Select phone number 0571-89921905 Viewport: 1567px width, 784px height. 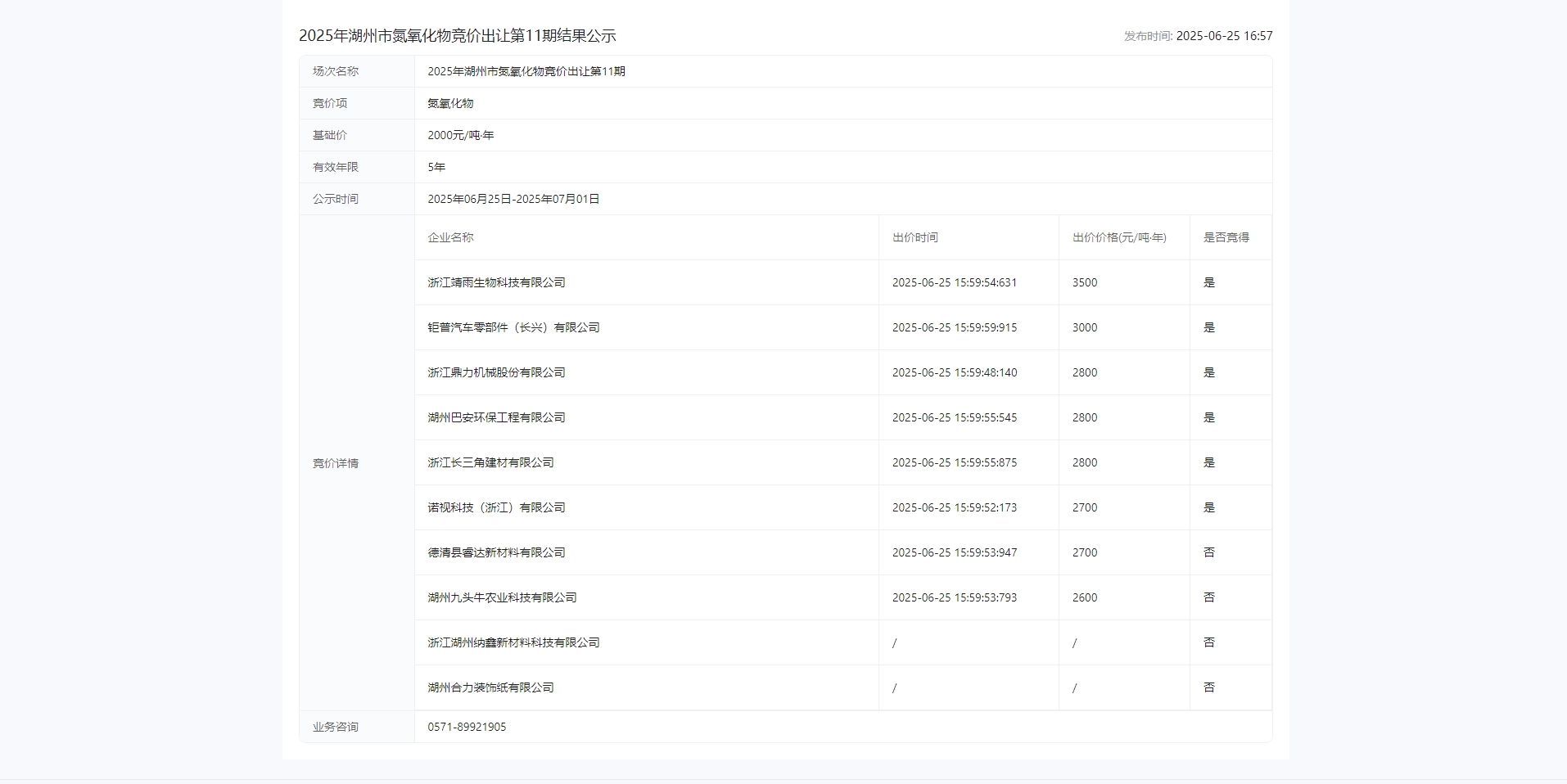[x=467, y=727]
